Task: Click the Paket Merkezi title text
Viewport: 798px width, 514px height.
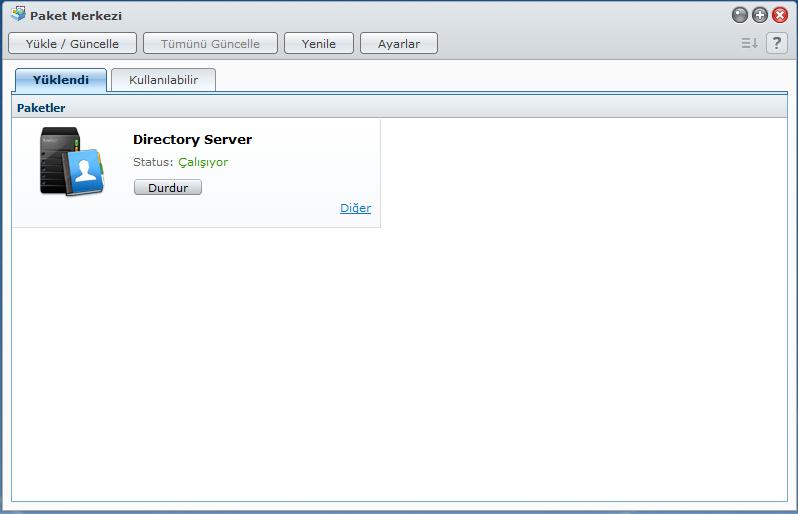Action: 76,16
